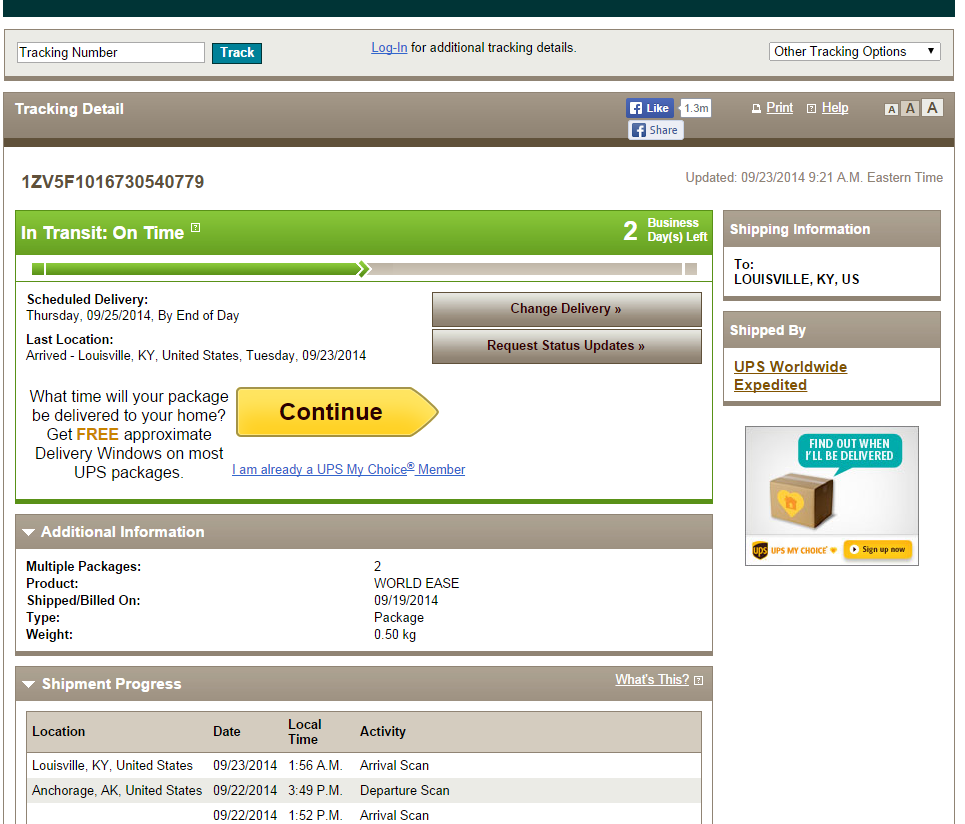965x824 pixels.
Task: Click info icon next to In Transit: On Time
Action: point(196,228)
